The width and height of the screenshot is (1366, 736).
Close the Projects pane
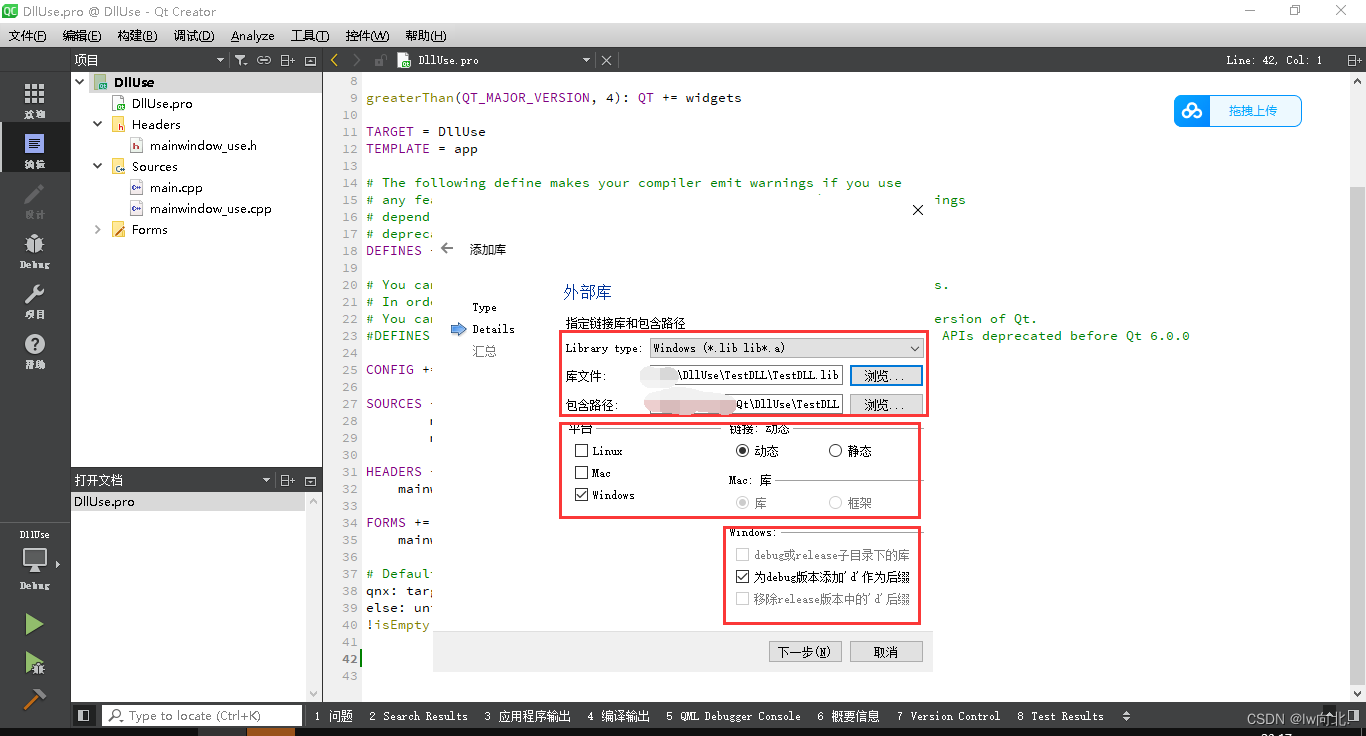tap(310, 60)
